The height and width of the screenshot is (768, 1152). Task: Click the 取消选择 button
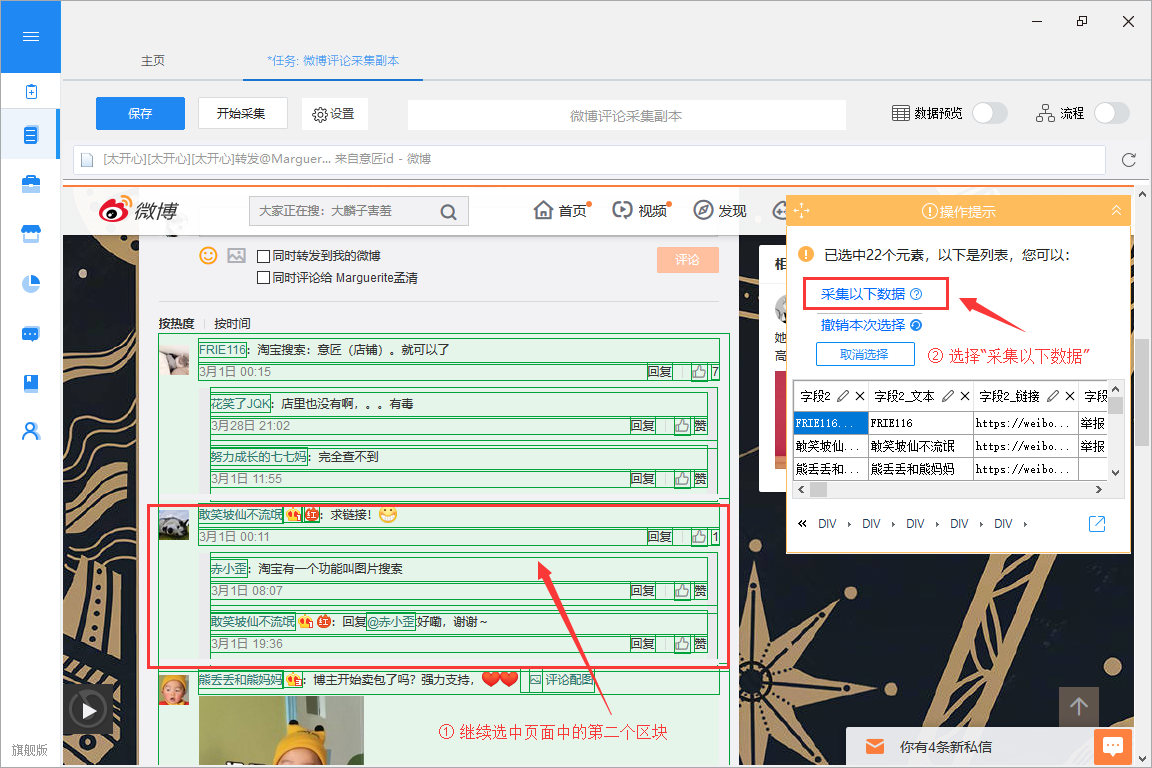(865, 354)
